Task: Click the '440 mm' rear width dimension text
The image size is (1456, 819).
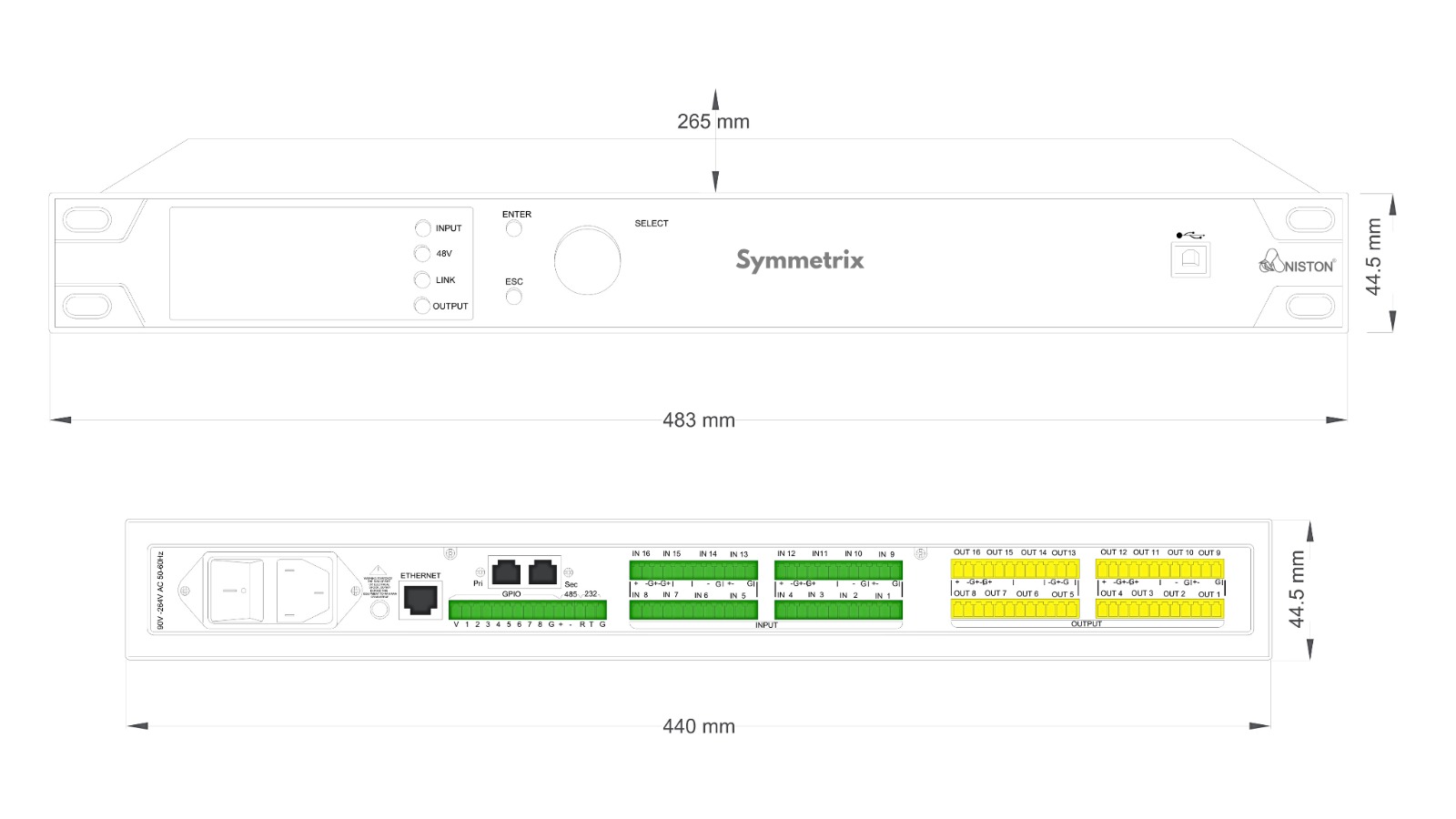Action: tap(699, 726)
